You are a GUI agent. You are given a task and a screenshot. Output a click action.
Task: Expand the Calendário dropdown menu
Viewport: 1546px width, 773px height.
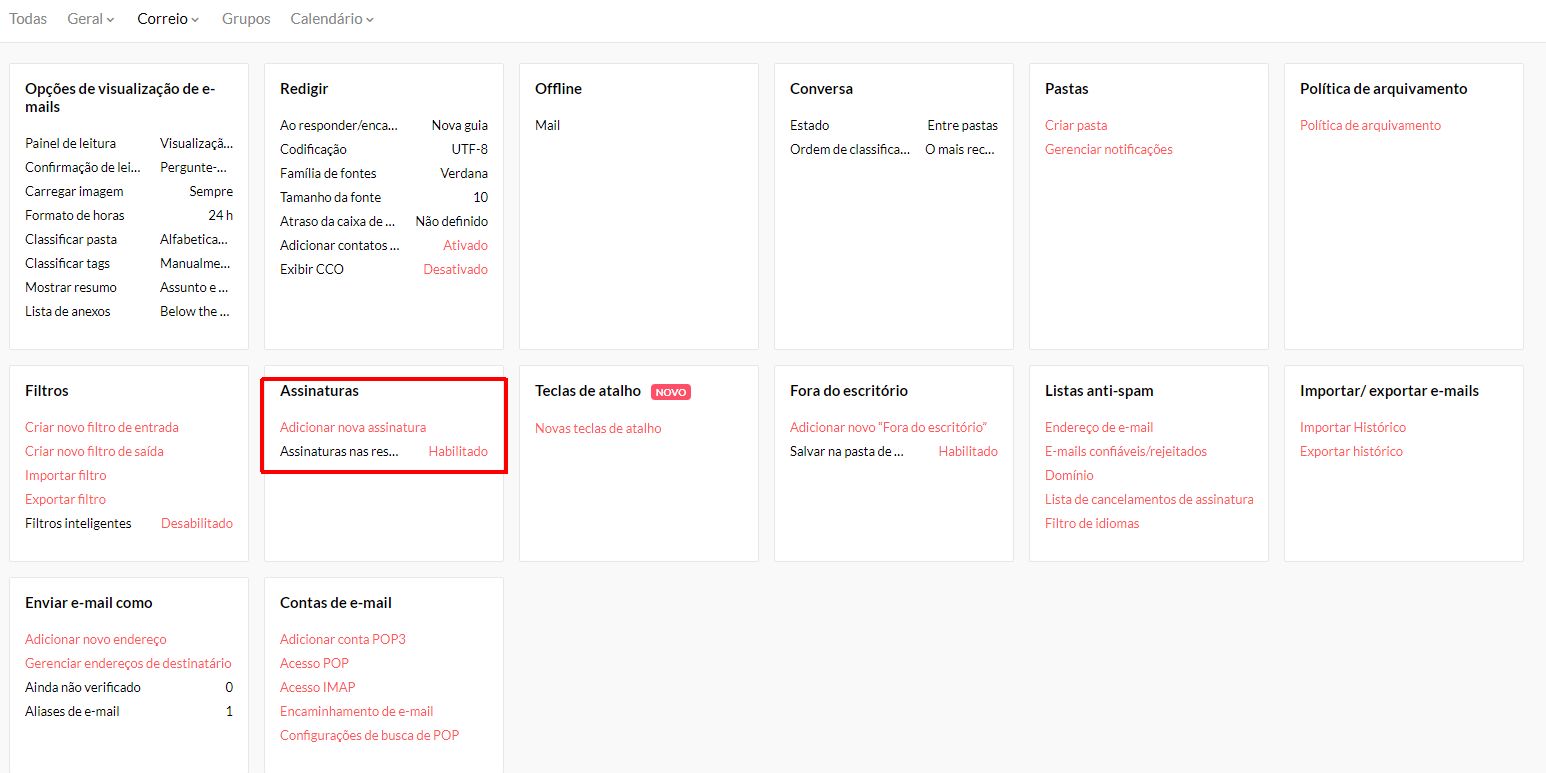pyautogui.click(x=332, y=19)
